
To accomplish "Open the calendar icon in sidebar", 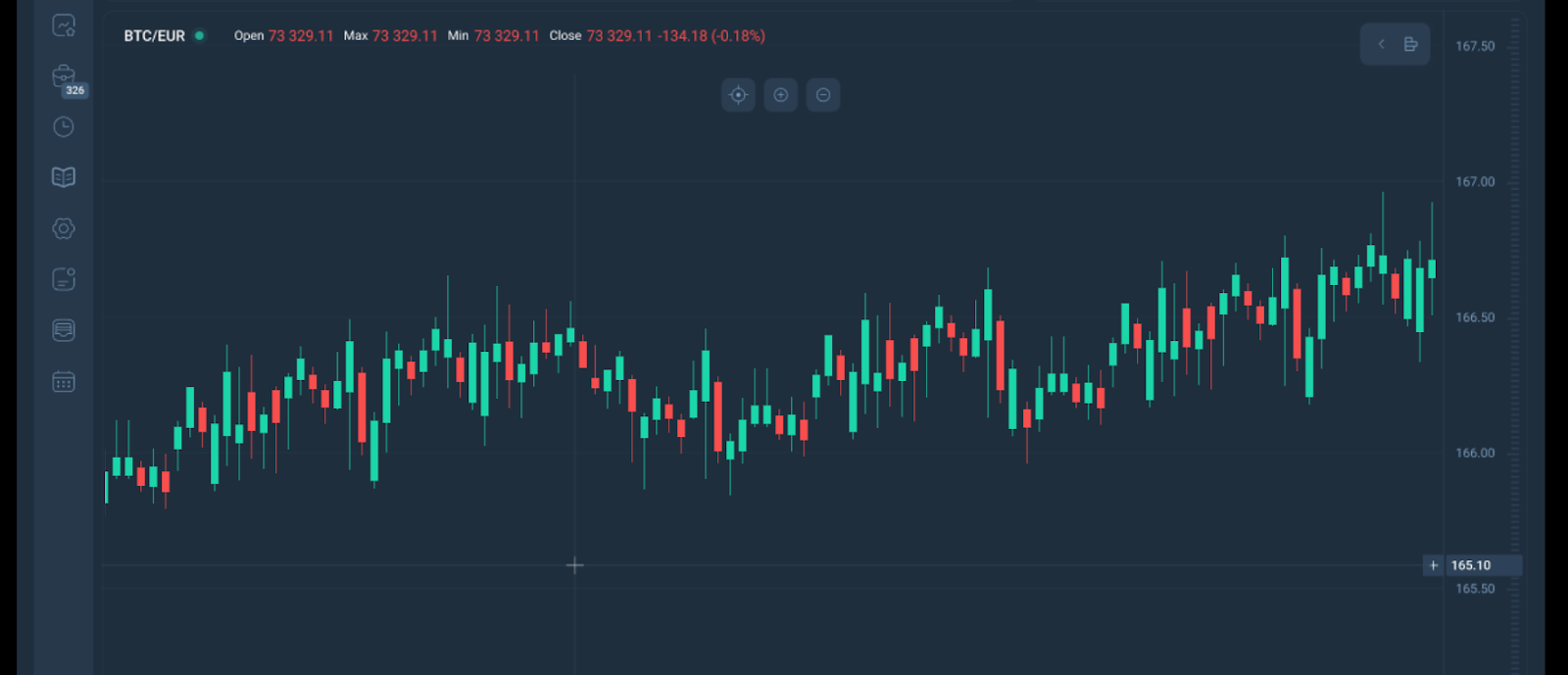I will [x=64, y=382].
